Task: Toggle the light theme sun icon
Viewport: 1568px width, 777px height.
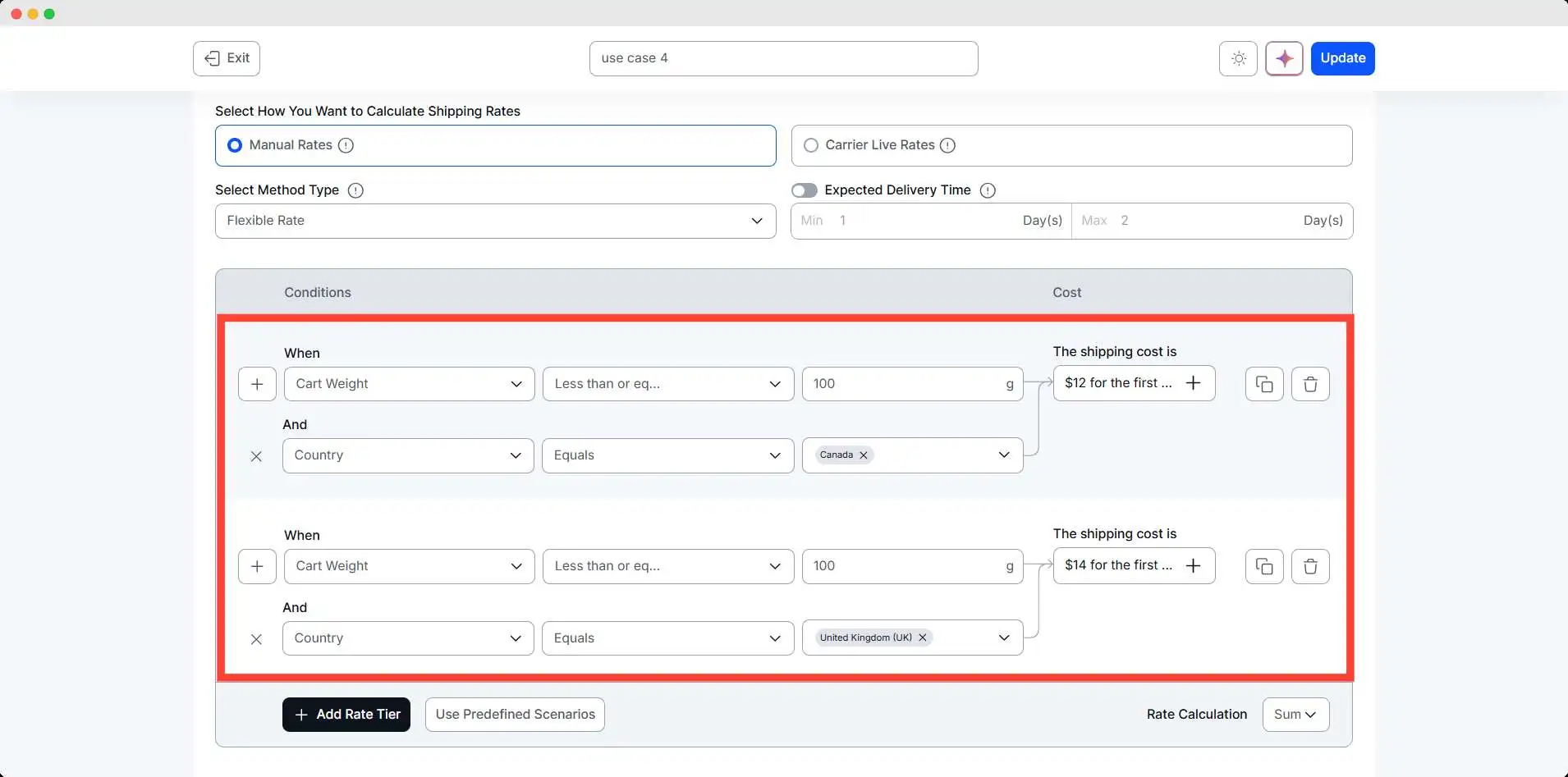Action: 1238,58
